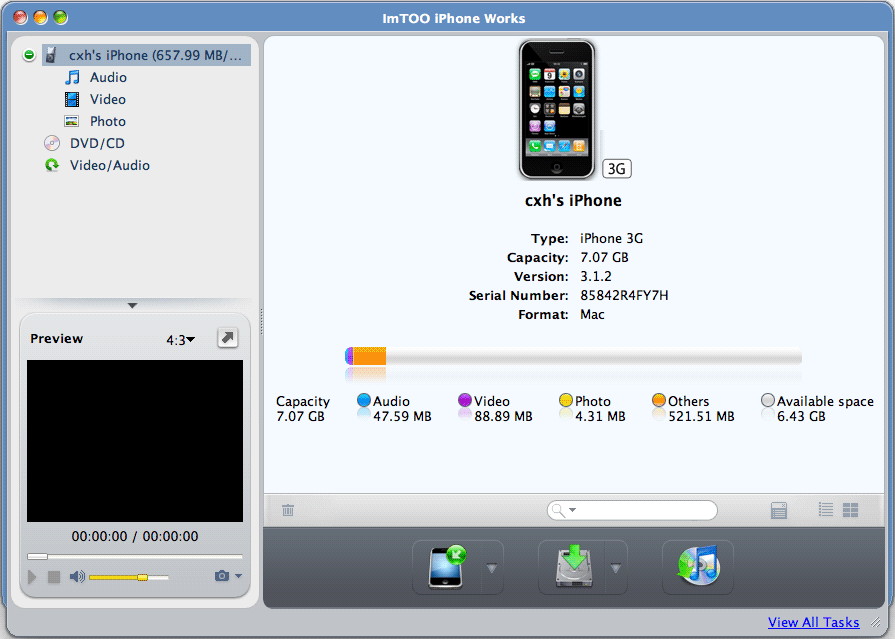Click the trash delete icon
The height and width of the screenshot is (639, 895).
pyautogui.click(x=288, y=510)
